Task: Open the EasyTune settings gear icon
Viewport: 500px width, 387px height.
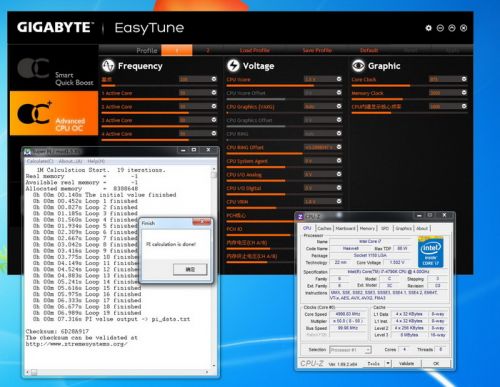Action: point(428,28)
